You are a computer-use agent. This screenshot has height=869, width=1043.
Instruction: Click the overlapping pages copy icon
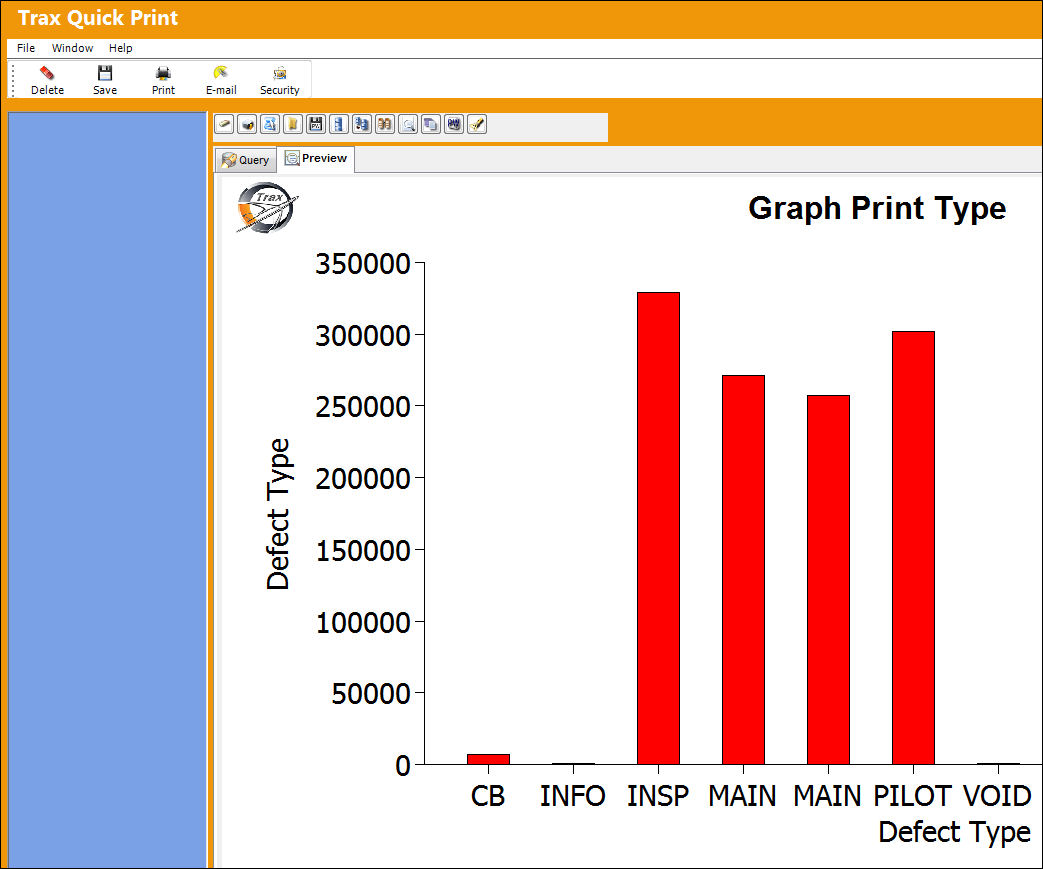click(430, 124)
